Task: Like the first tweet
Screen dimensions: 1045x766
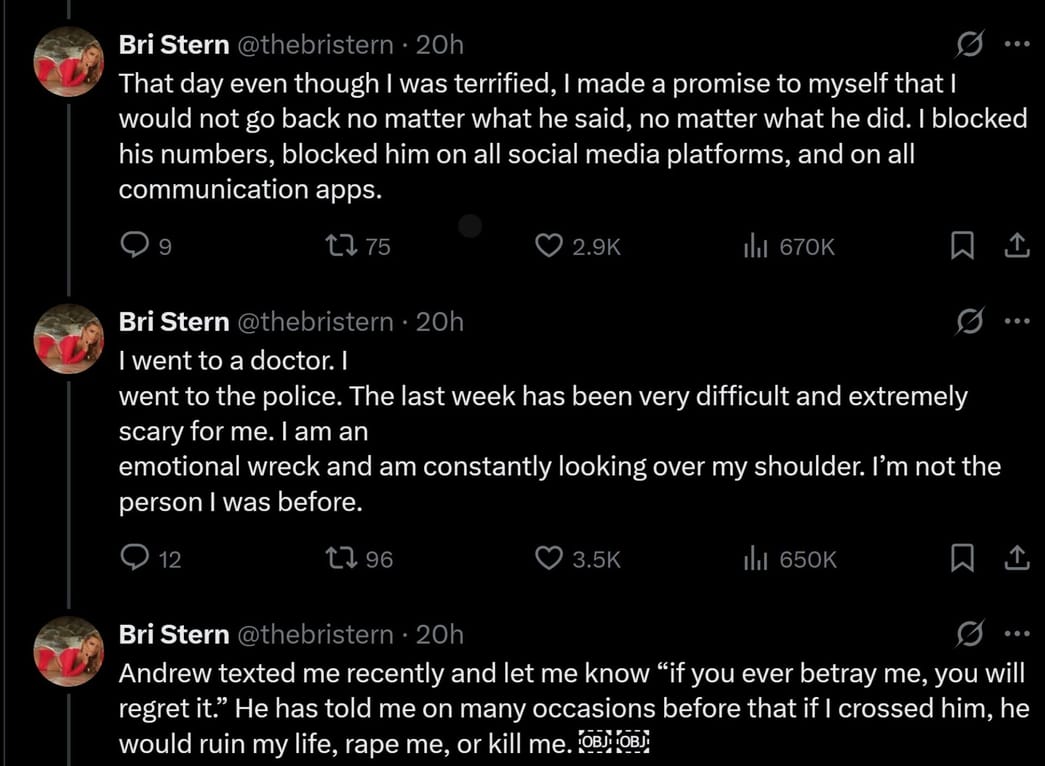Action: coord(547,245)
